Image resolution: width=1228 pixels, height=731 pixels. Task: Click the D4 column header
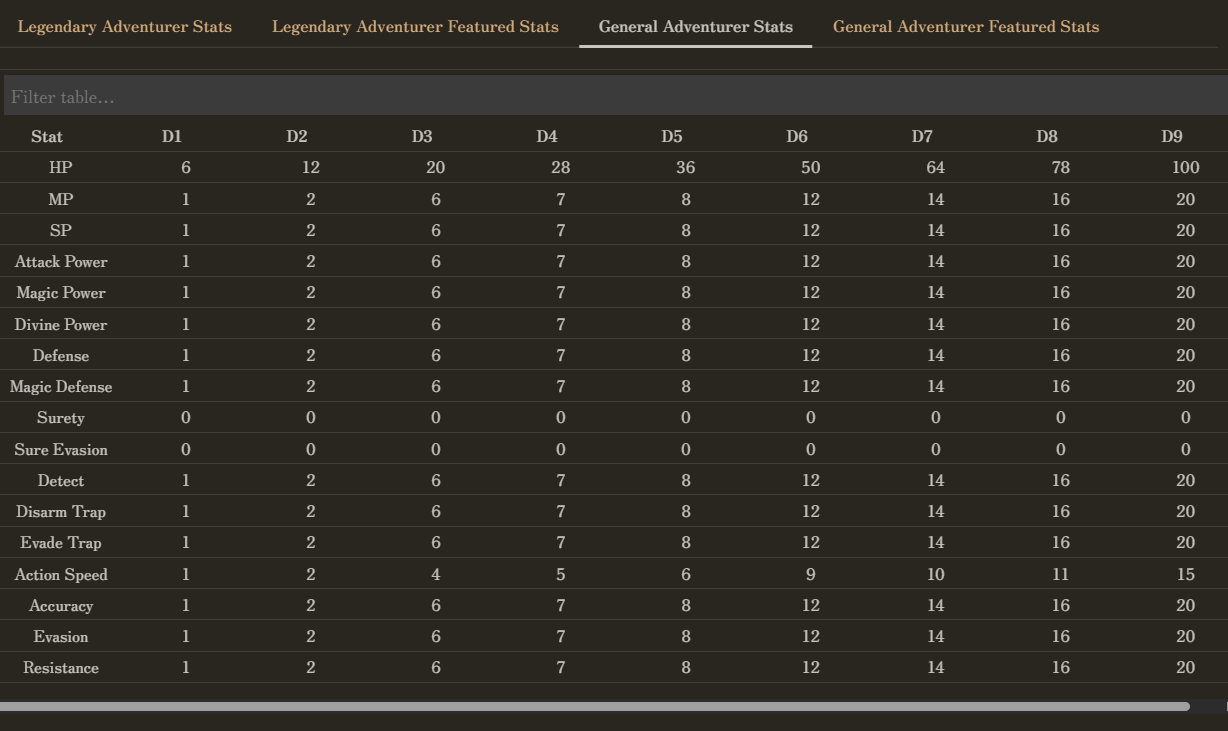(x=547, y=137)
